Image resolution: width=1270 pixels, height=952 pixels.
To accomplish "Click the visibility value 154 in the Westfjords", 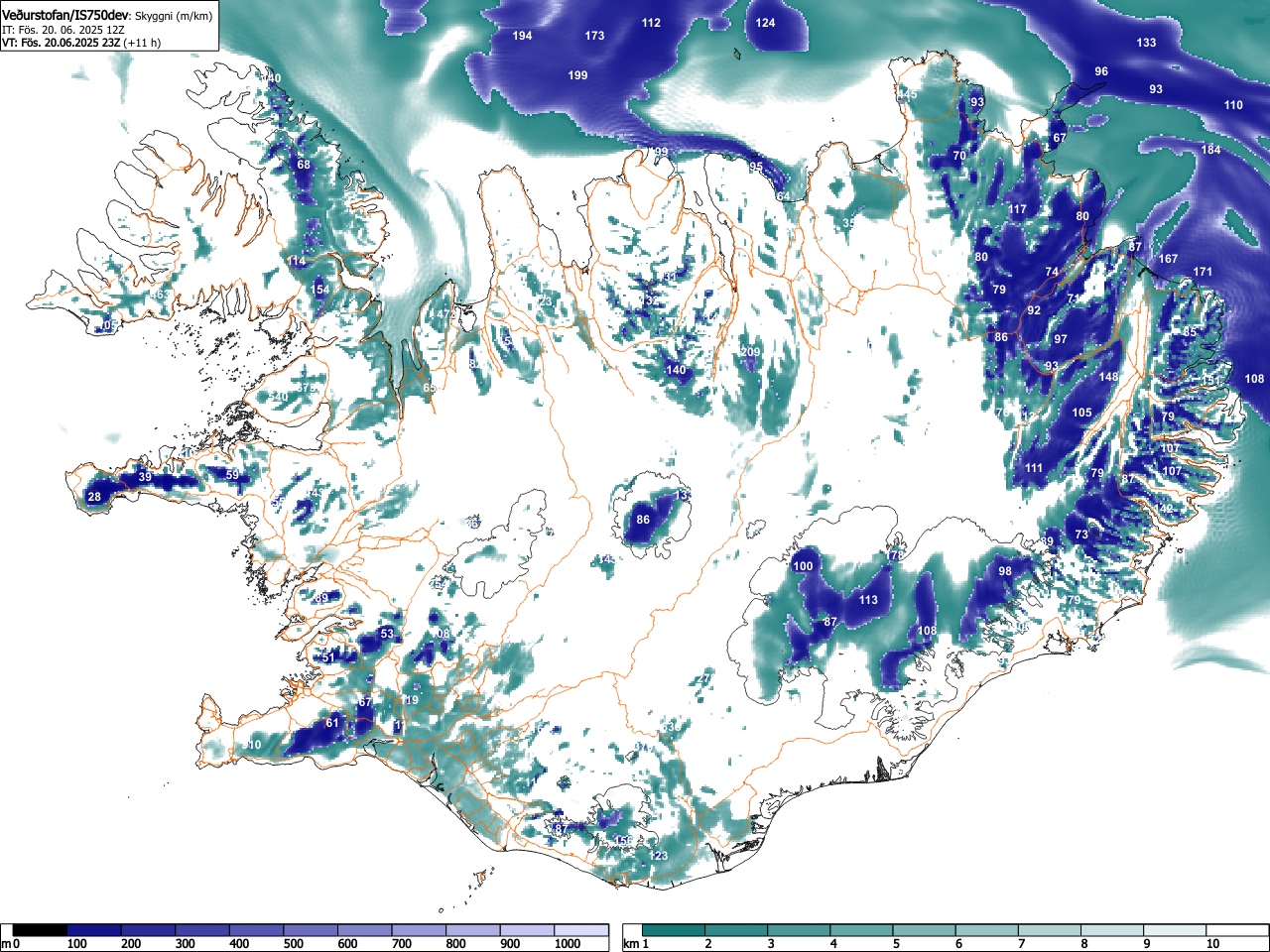I will [x=319, y=290].
